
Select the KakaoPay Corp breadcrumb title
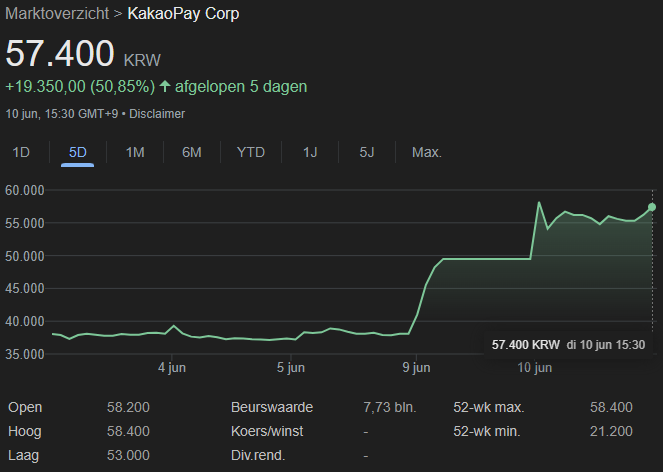click(183, 14)
